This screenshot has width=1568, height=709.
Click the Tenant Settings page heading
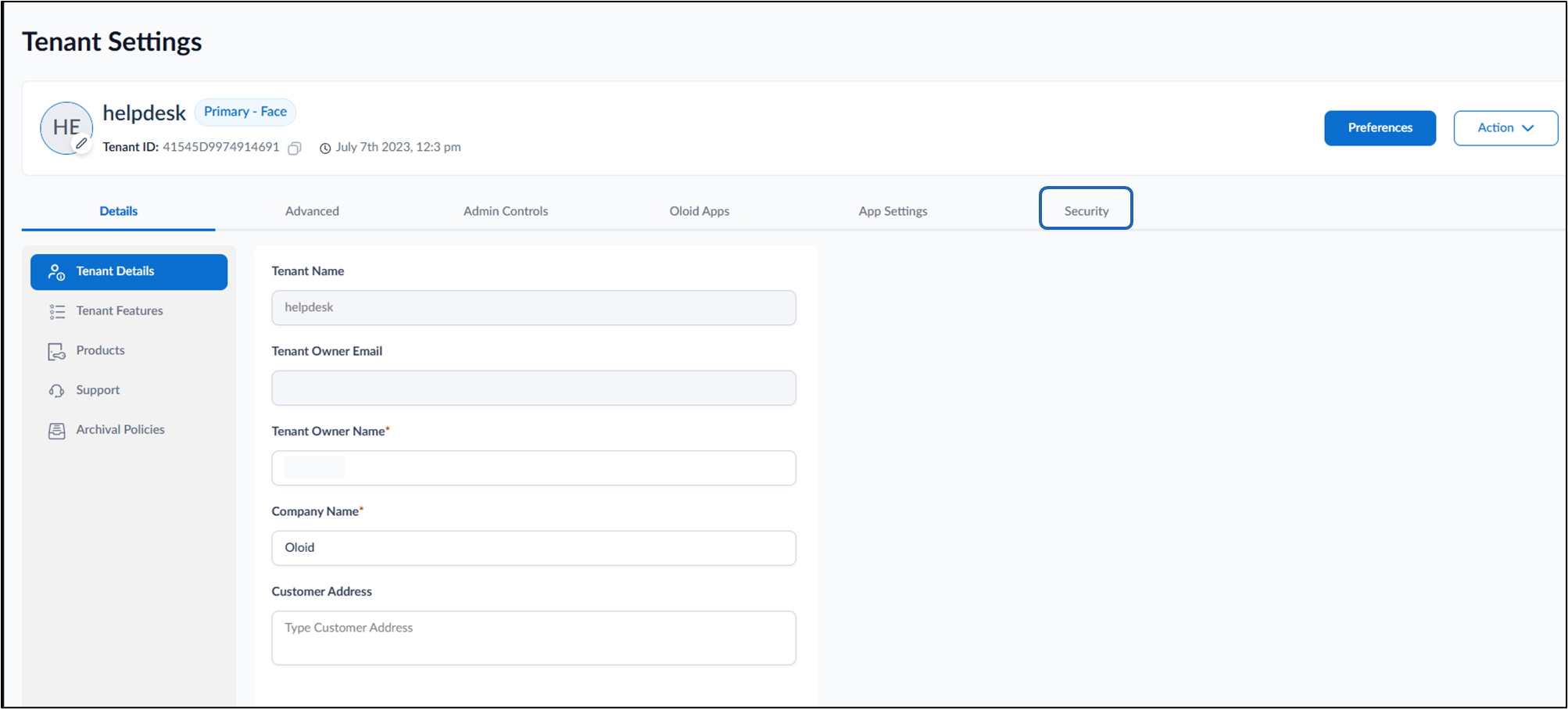point(112,41)
